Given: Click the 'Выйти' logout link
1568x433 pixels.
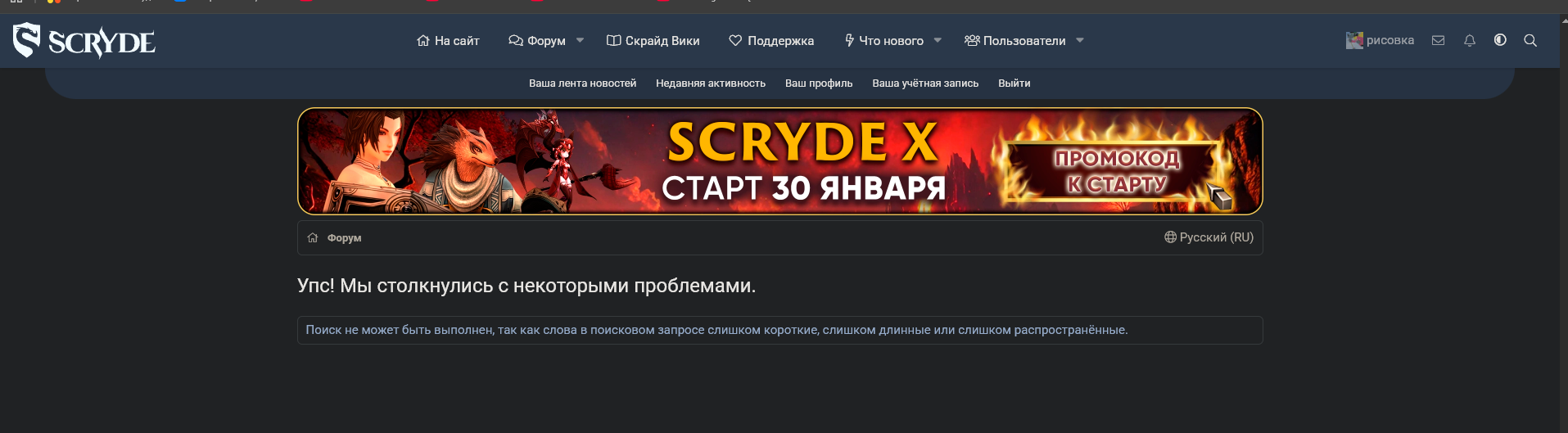Looking at the screenshot, I should [x=1014, y=83].
